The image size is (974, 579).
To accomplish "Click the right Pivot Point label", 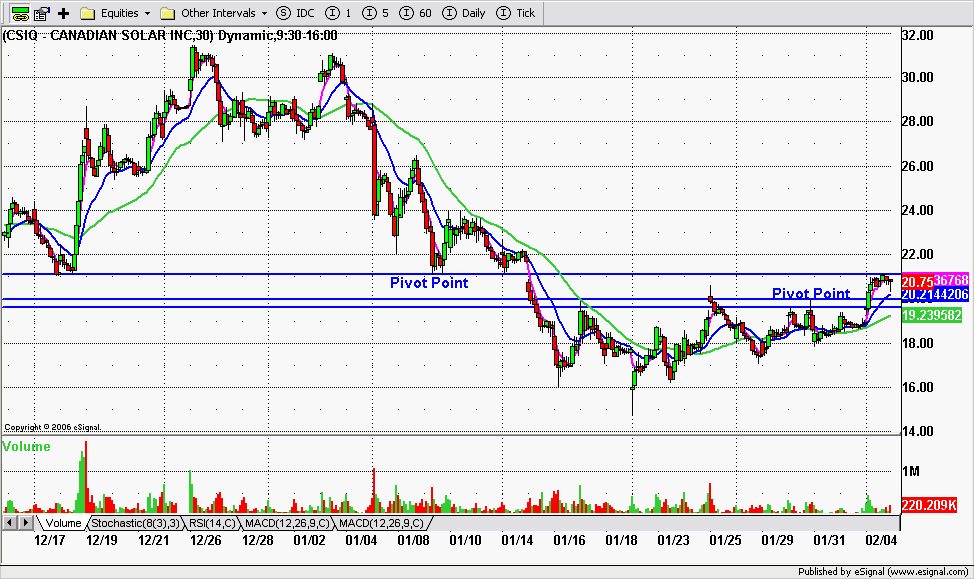I will click(811, 293).
